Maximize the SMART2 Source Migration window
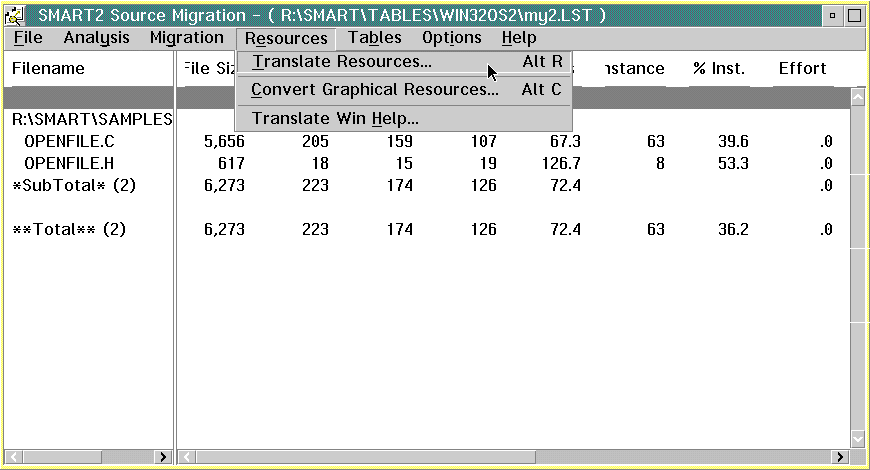This screenshot has height=470, width=870. tap(854, 15)
